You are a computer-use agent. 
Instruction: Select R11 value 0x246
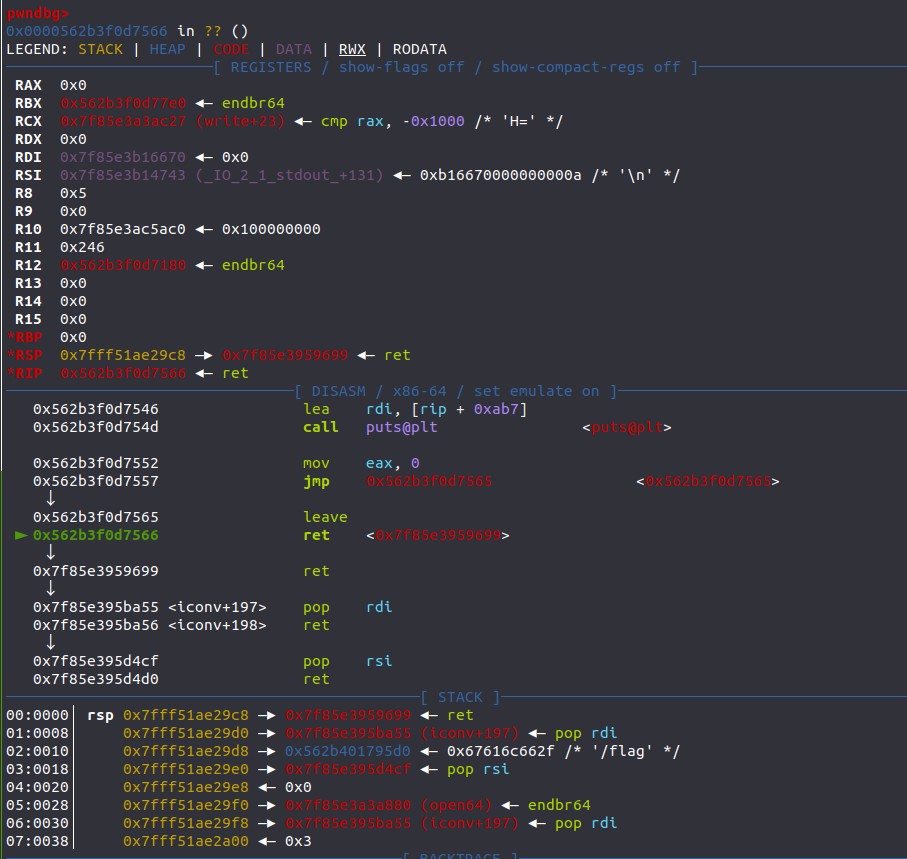pos(82,247)
